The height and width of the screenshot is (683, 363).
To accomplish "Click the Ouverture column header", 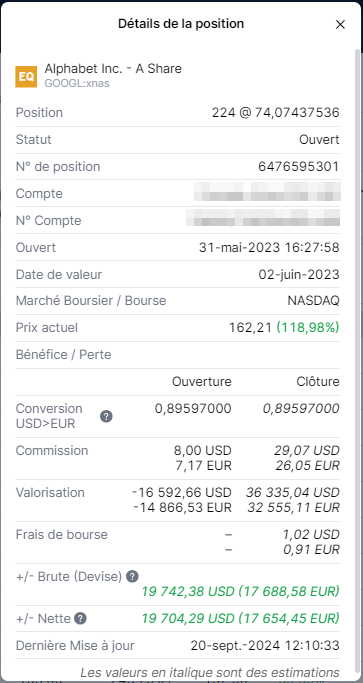I will click(202, 382).
